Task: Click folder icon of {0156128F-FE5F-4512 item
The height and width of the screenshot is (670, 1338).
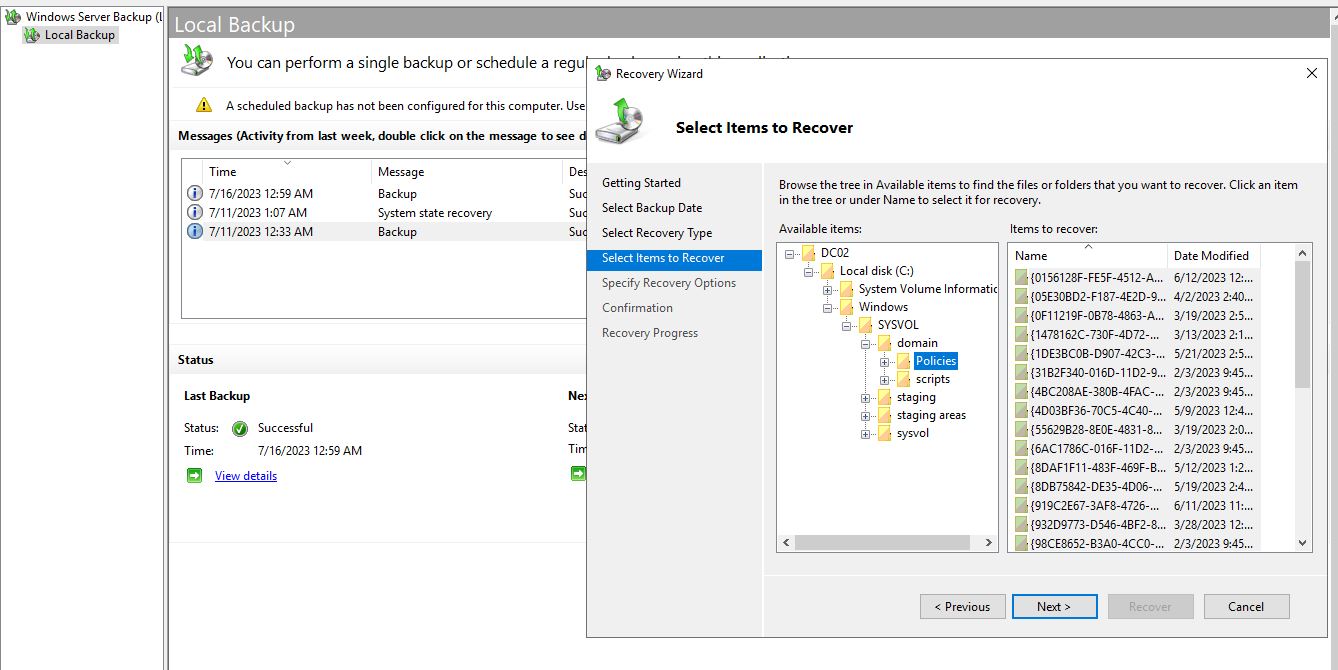Action: 1021,277
